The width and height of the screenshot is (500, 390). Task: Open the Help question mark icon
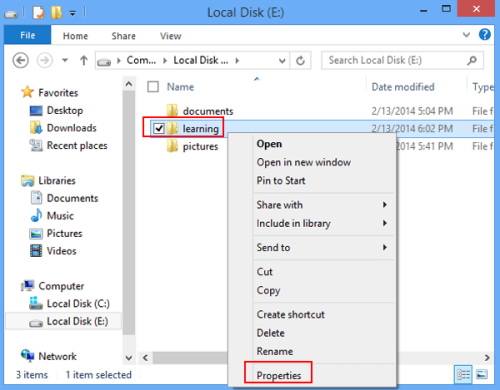484,34
